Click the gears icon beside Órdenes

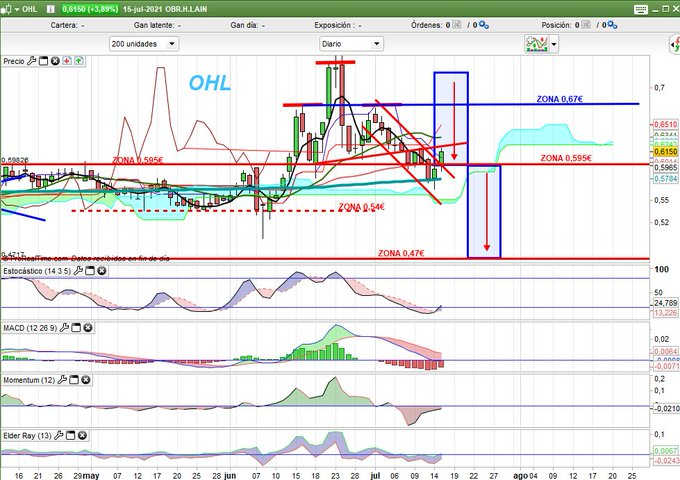[484, 25]
